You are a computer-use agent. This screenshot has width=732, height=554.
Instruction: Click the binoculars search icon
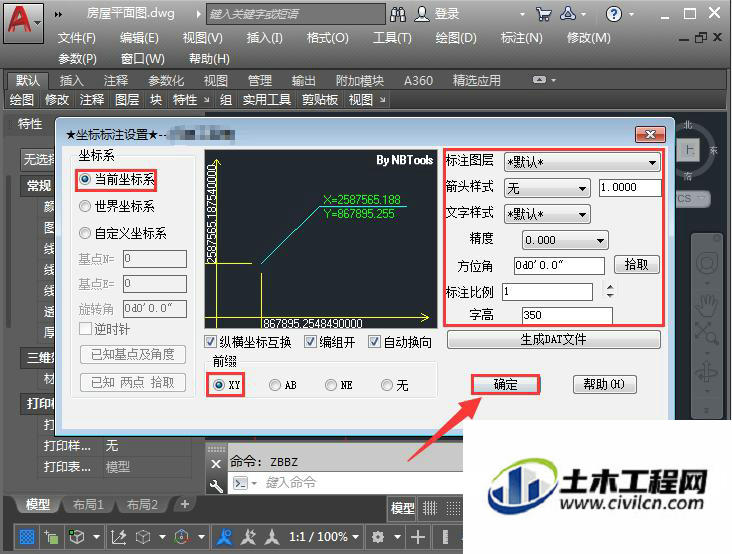coord(398,14)
